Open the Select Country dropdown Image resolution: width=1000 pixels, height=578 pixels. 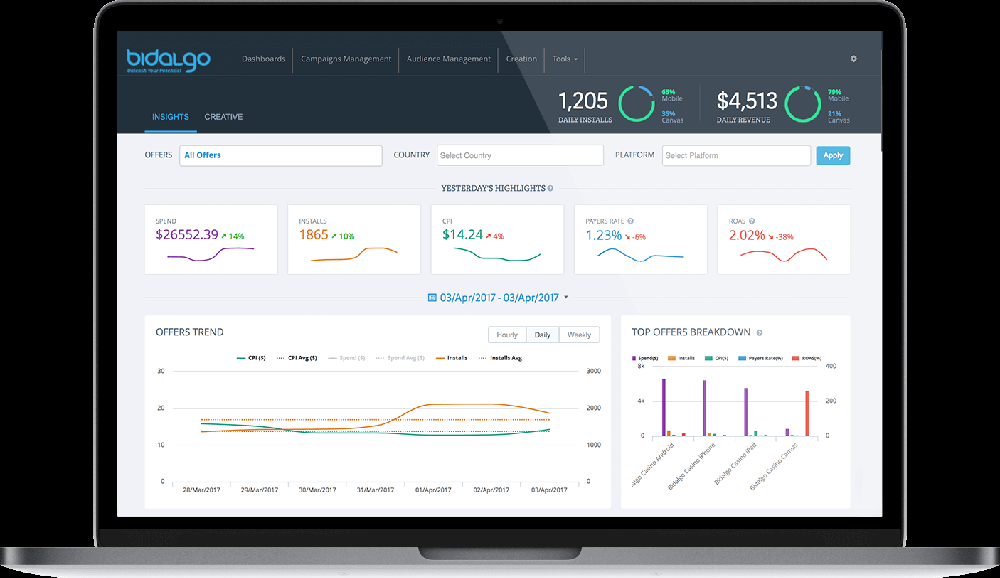pos(520,155)
